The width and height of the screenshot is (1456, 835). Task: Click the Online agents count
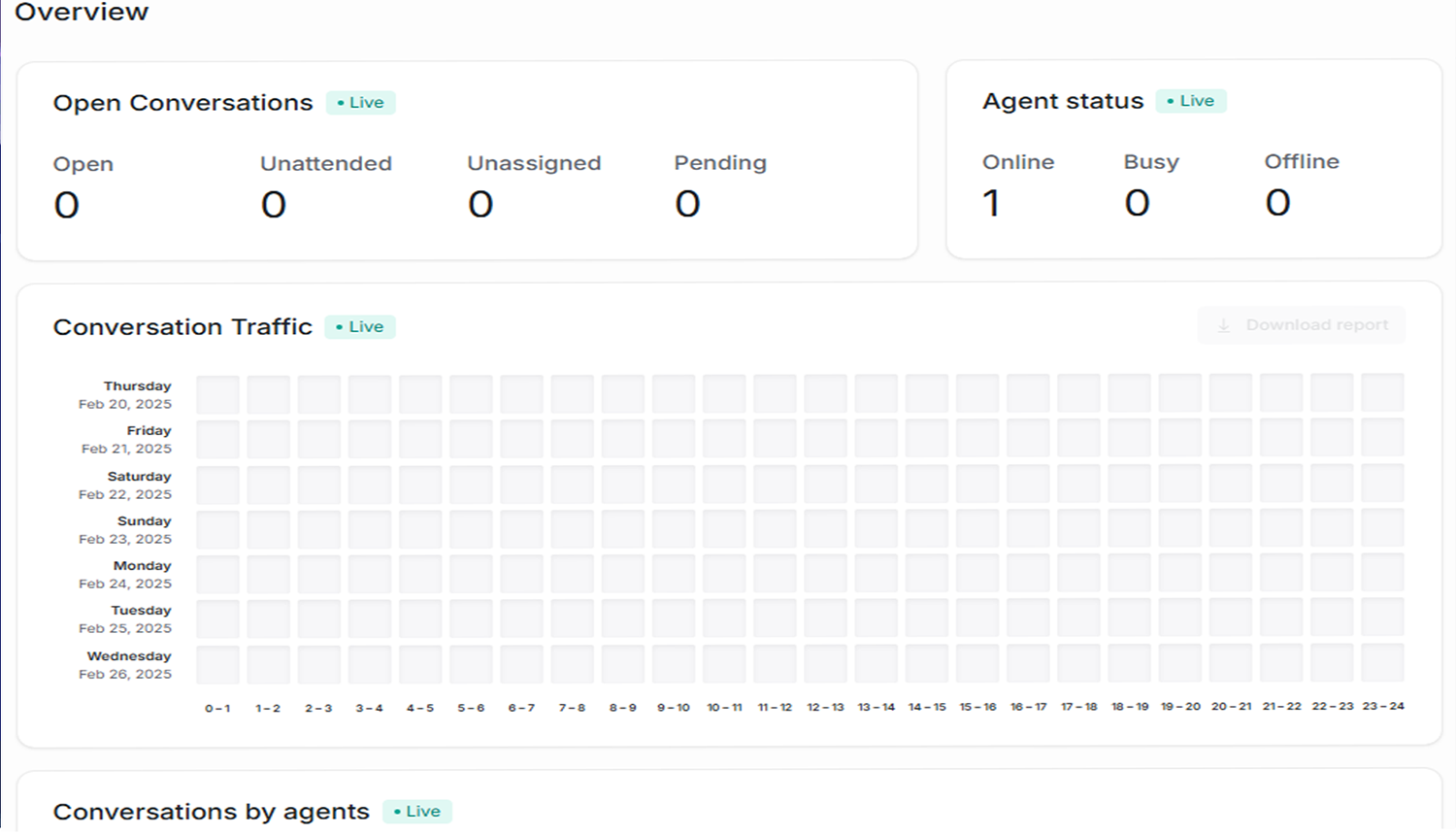991,203
